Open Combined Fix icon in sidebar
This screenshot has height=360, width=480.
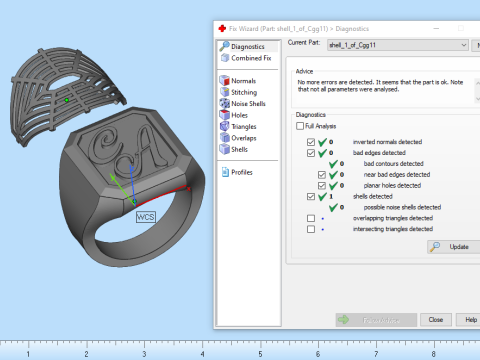pos(225,58)
